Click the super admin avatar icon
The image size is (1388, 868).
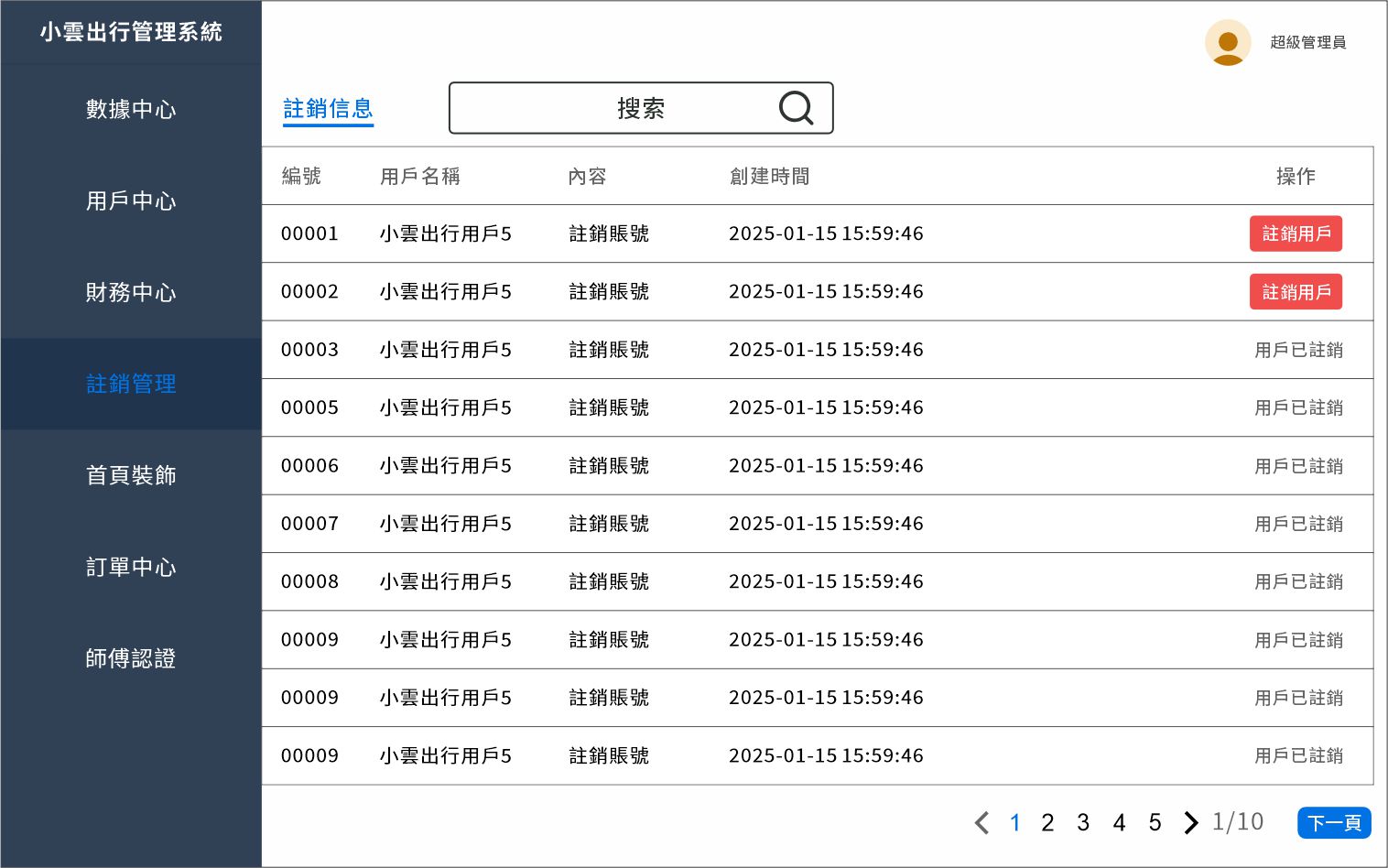tap(1228, 42)
